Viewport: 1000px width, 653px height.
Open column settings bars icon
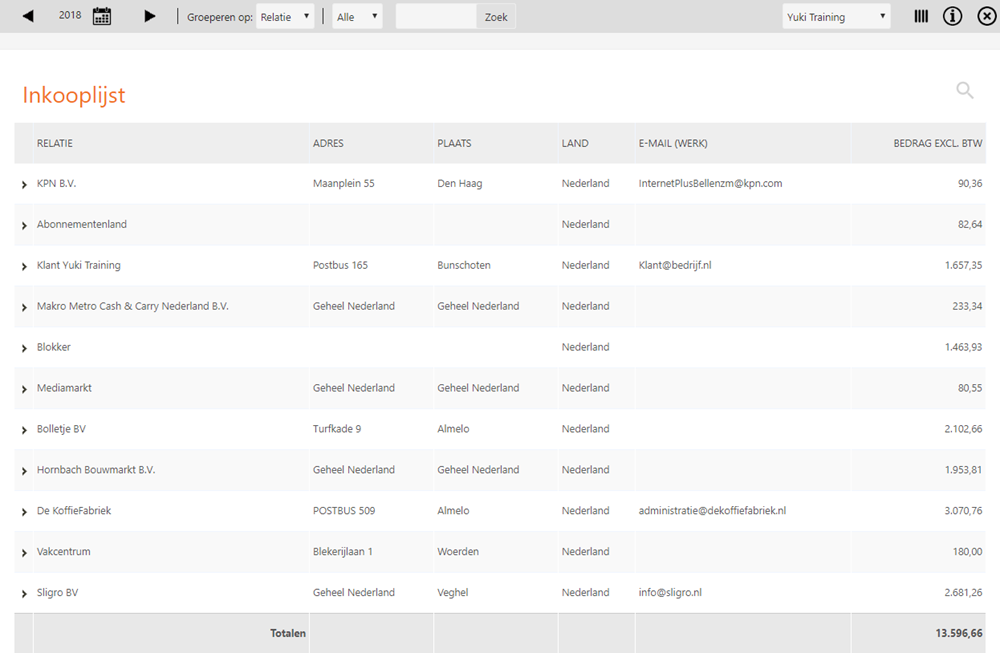click(x=921, y=16)
